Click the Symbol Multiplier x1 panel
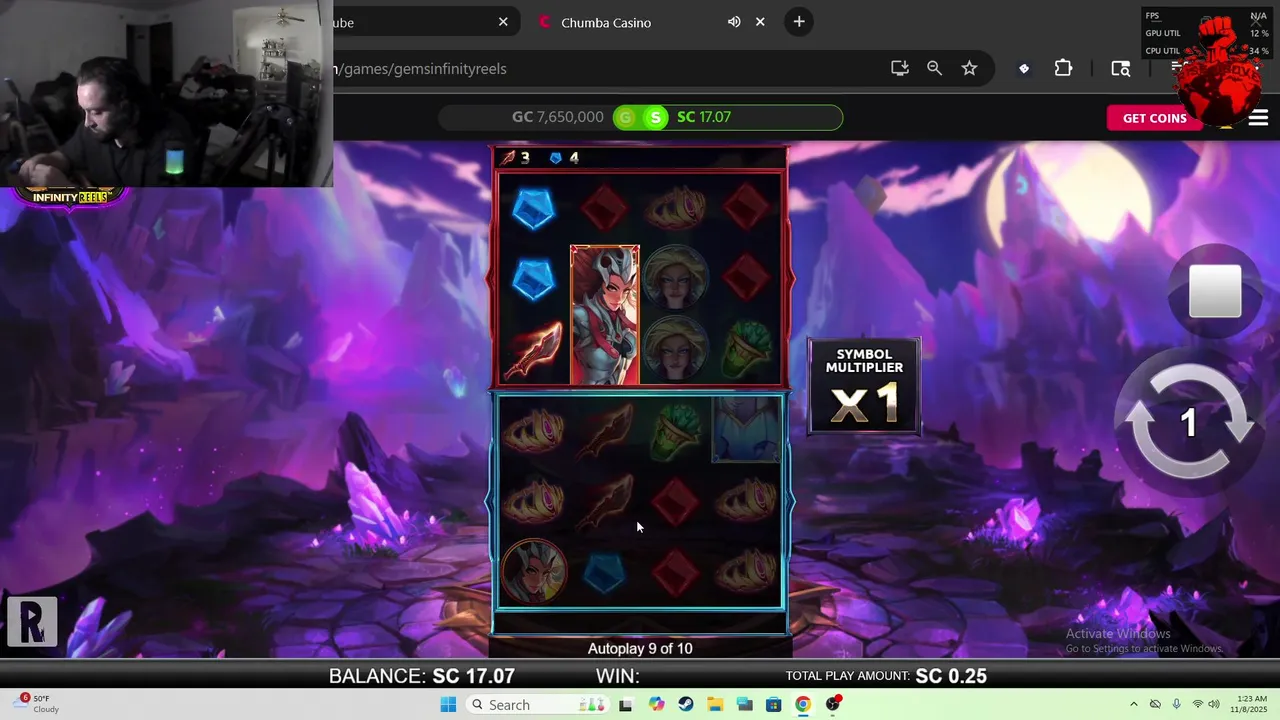 click(864, 387)
